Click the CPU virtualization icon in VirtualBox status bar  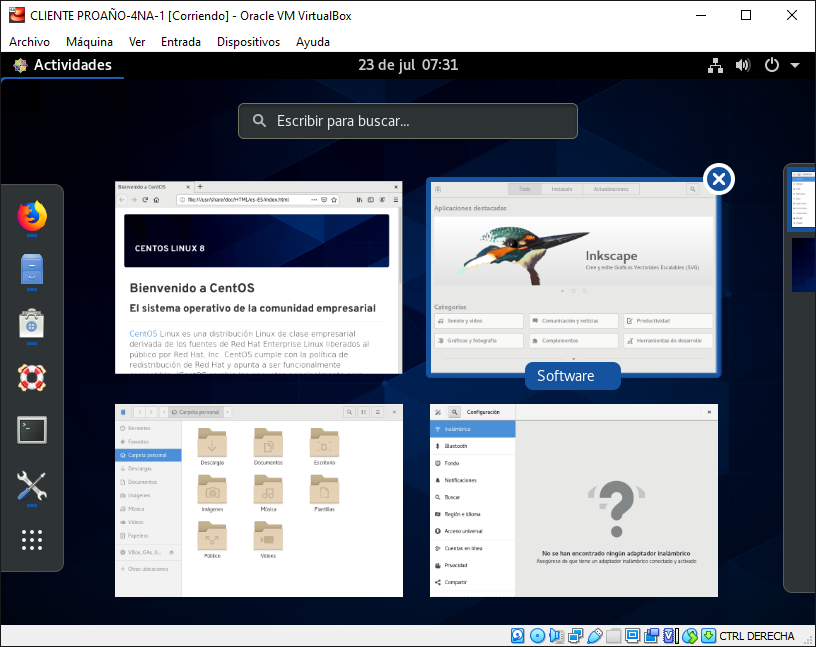click(670, 636)
